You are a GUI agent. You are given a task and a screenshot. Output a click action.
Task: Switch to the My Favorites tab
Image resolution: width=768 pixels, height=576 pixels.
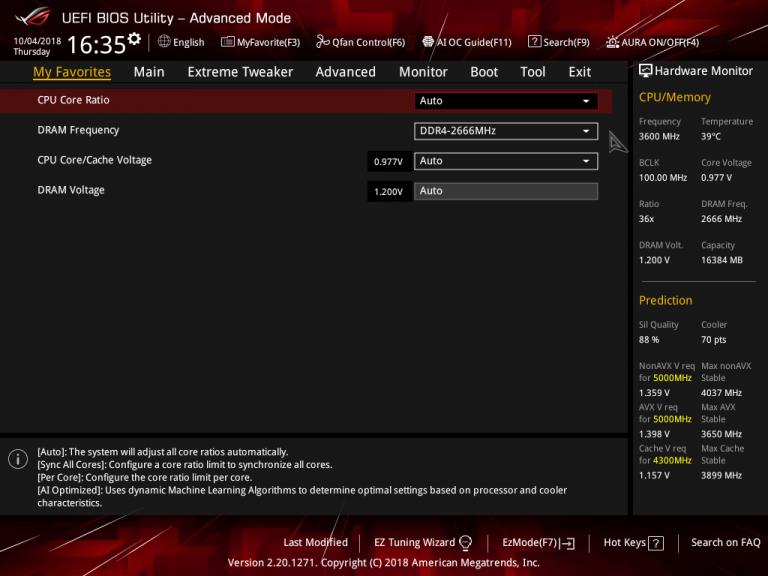72,72
